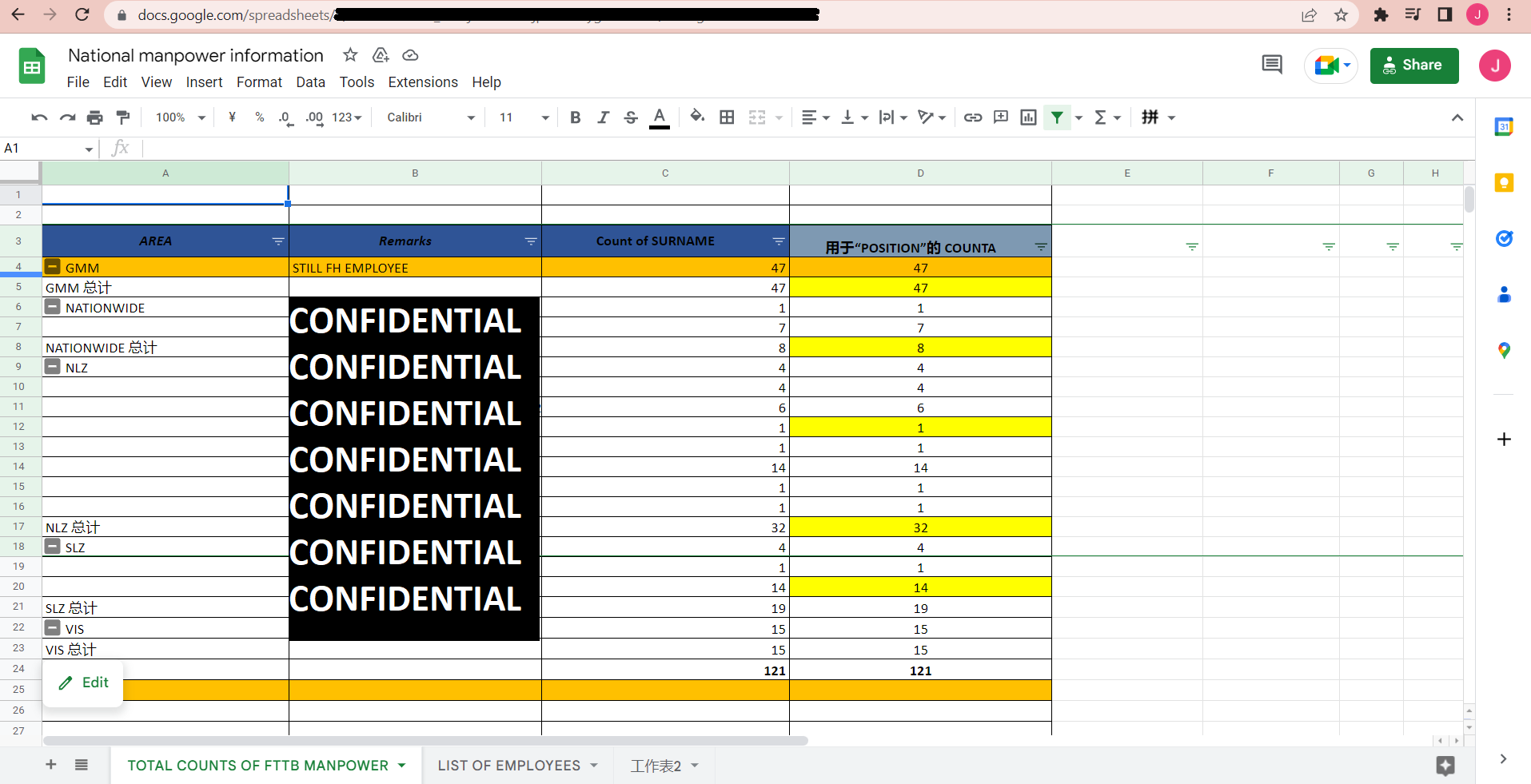Collapse the NLZ group
The height and width of the screenshot is (784, 1531).
[53, 367]
